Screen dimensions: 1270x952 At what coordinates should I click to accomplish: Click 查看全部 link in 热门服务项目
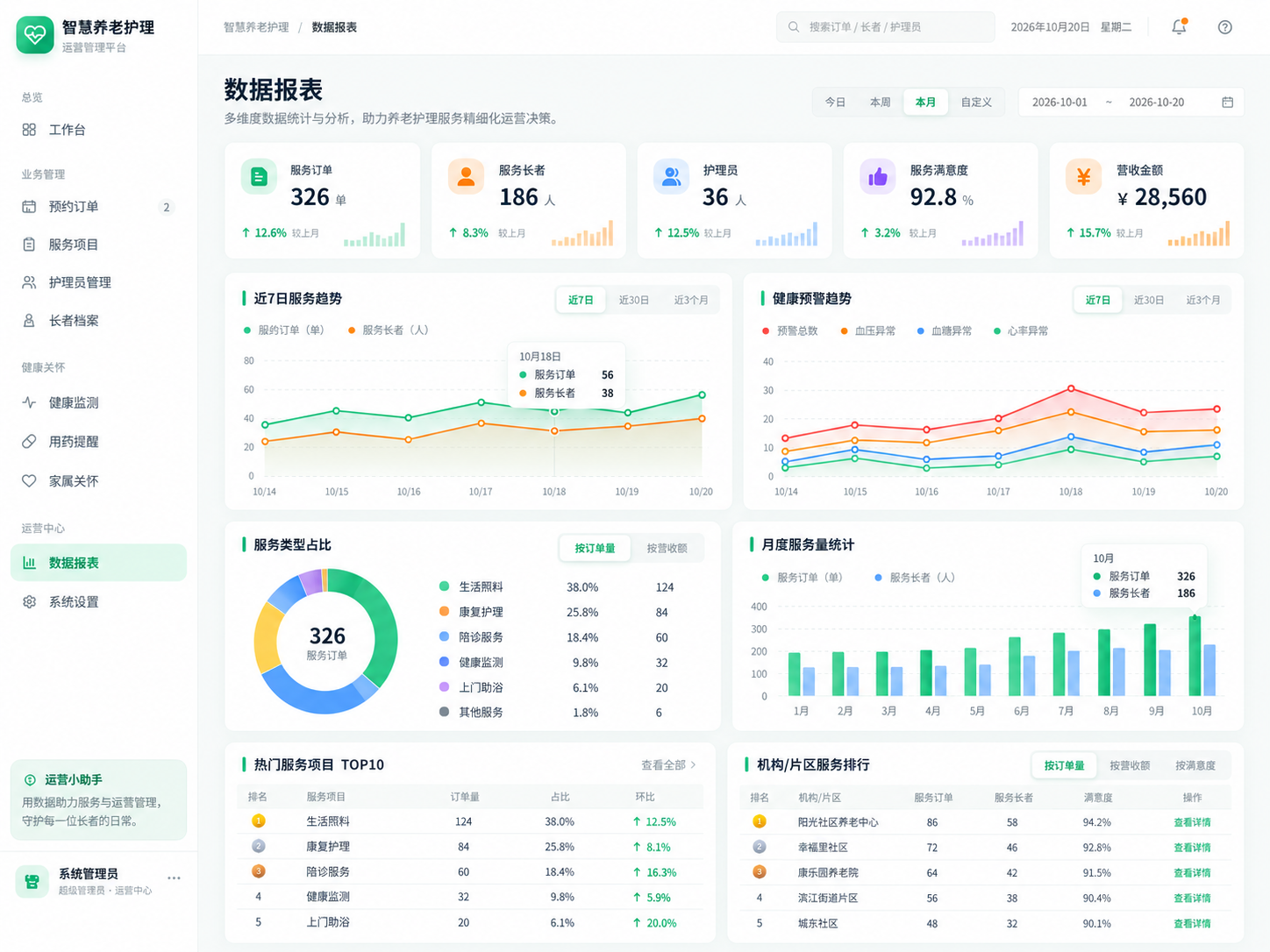click(668, 765)
